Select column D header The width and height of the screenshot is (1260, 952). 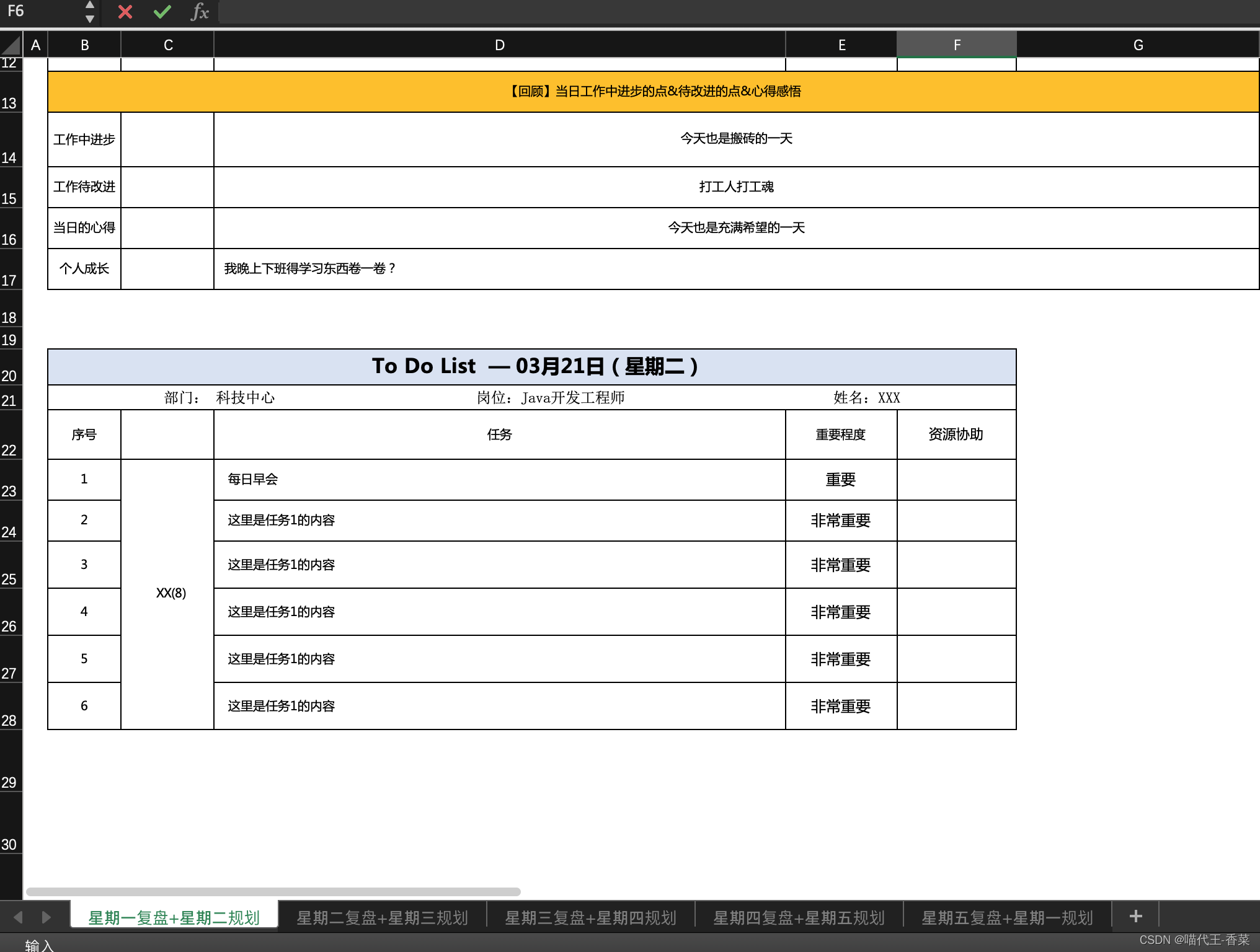point(500,45)
